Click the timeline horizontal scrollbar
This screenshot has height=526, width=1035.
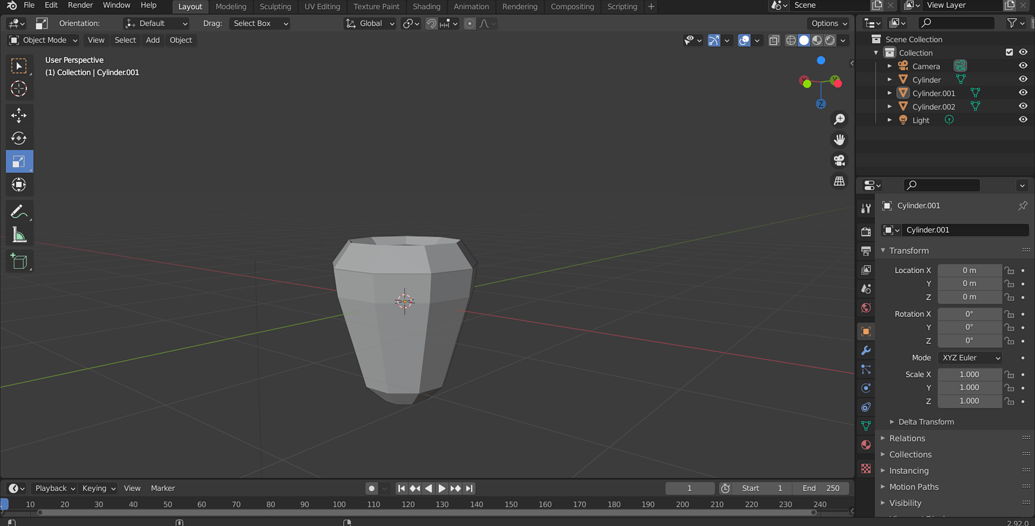coord(427,512)
